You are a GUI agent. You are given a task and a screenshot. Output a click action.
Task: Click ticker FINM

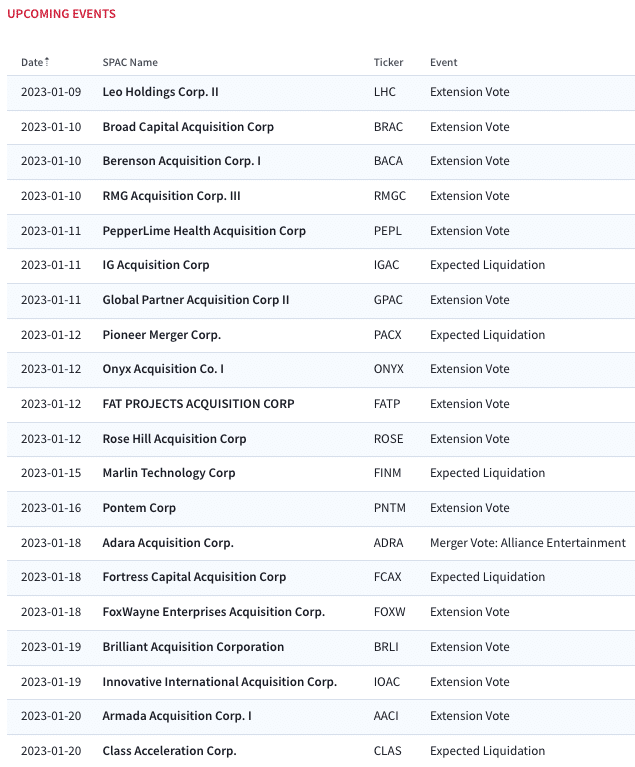(387, 473)
